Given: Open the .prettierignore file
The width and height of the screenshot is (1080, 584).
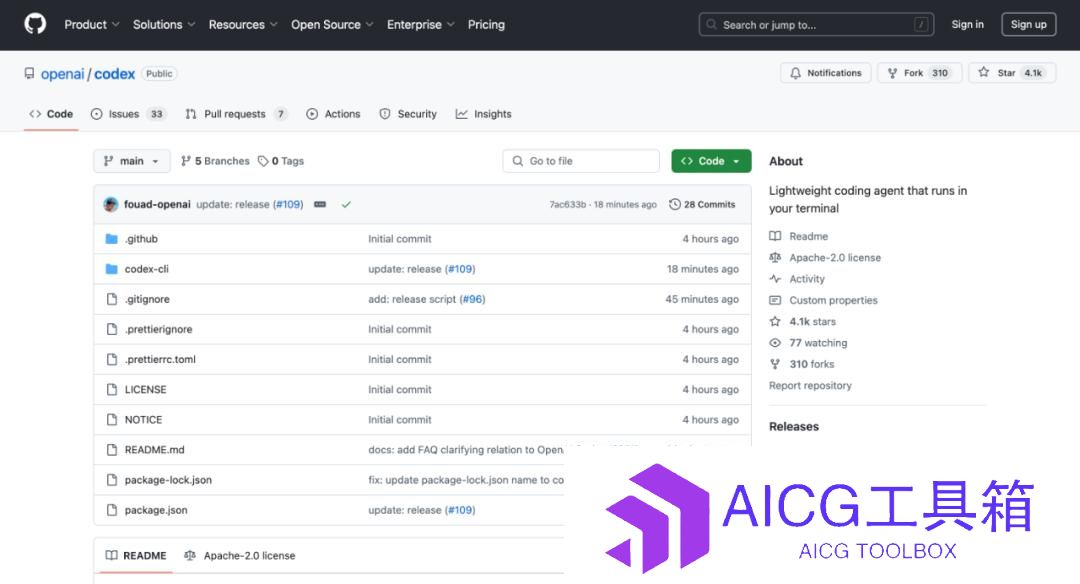Looking at the screenshot, I should (158, 329).
